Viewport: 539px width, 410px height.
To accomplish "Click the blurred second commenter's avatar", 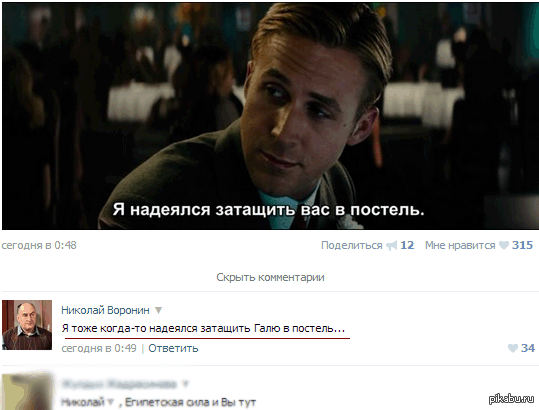I will pos(27,392).
